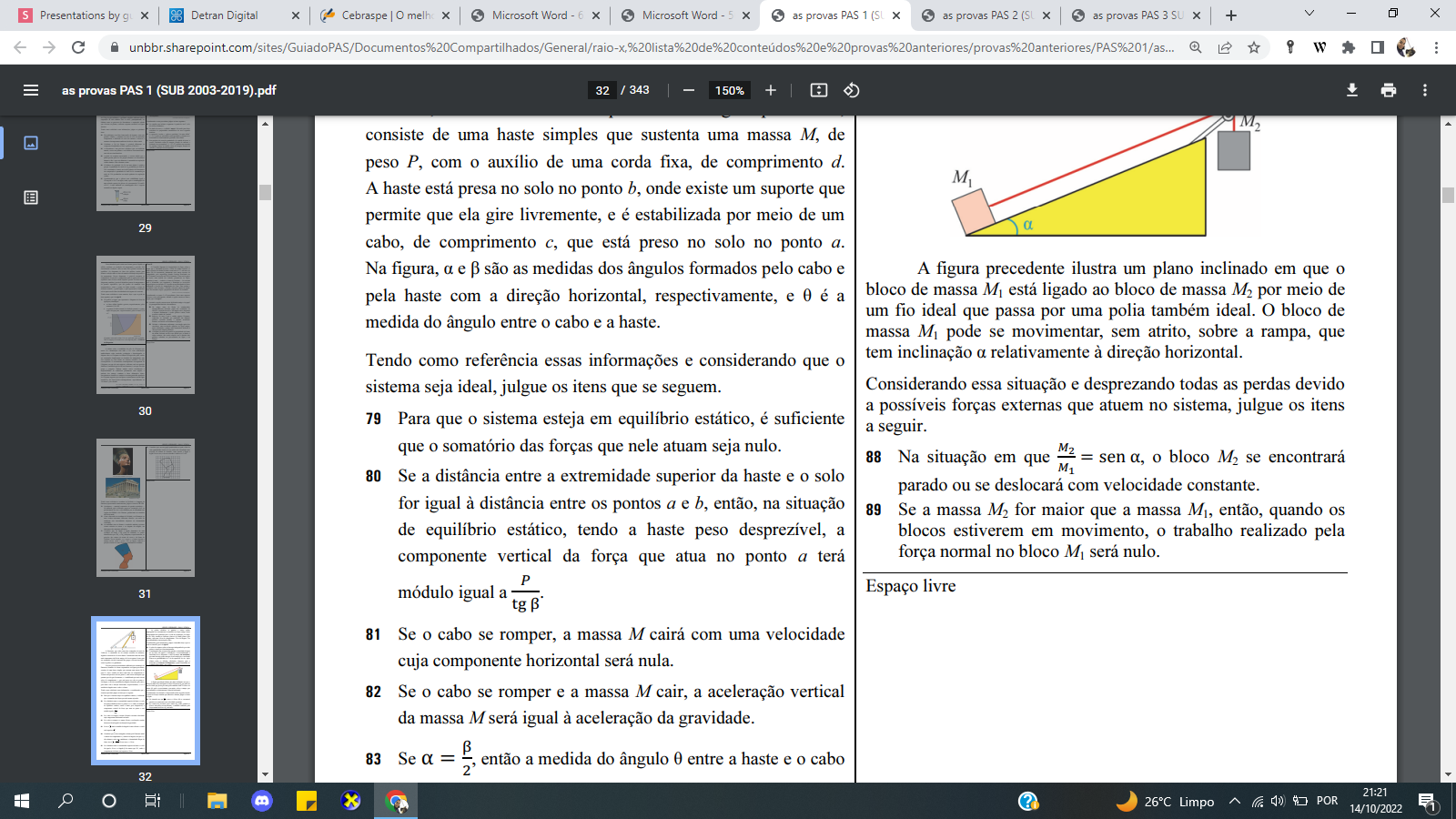This screenshot has height=819, width=1456.
Task: Toggle the browser side panel
Action: [x=1378, y=47]
